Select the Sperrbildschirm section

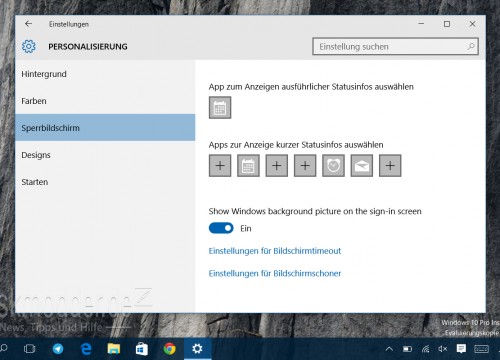click(x=105, y=128)
